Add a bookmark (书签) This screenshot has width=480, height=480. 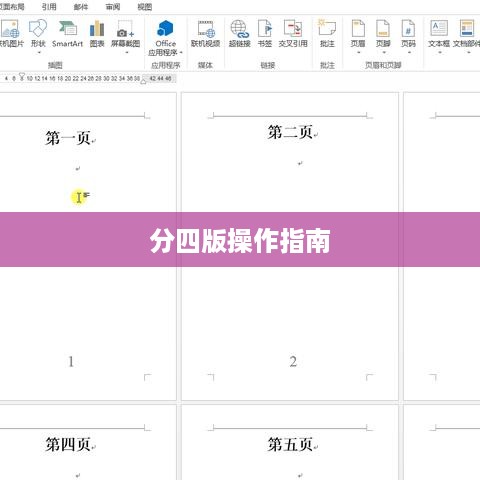(x=265, y=33)
